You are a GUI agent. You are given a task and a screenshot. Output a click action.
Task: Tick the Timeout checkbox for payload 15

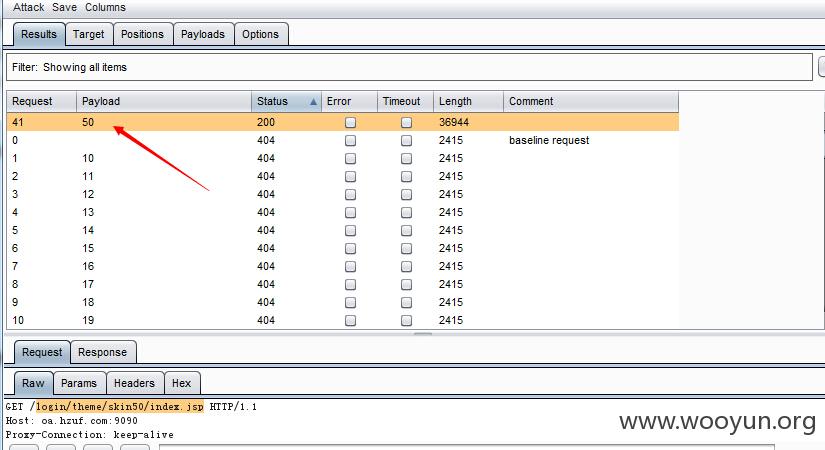coord(406,248)
